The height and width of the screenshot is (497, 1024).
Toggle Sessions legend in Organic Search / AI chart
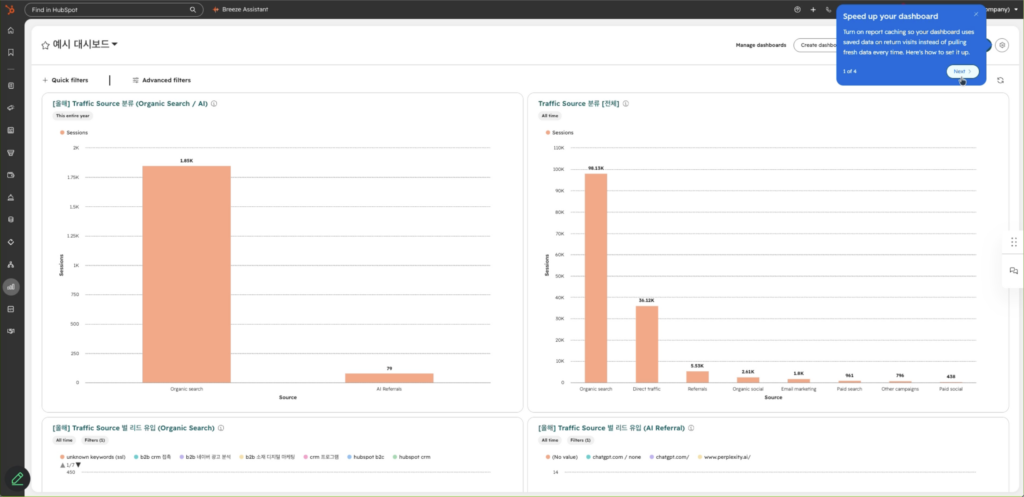tap(74, 133)
